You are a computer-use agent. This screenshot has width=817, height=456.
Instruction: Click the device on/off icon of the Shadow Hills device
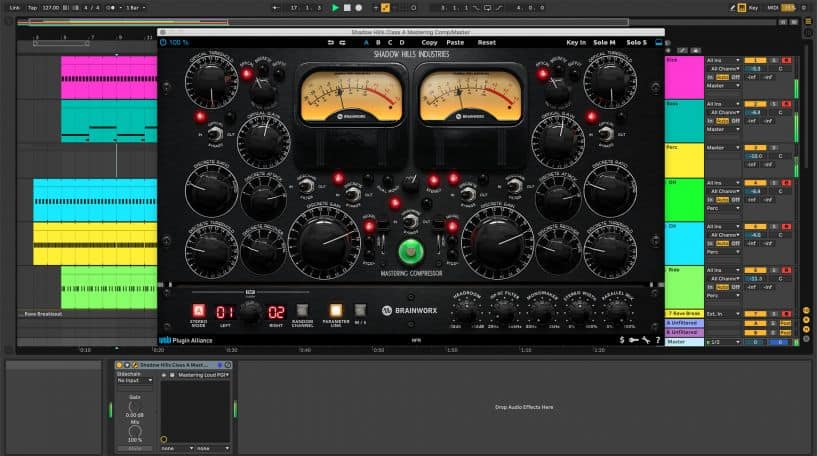119,365
